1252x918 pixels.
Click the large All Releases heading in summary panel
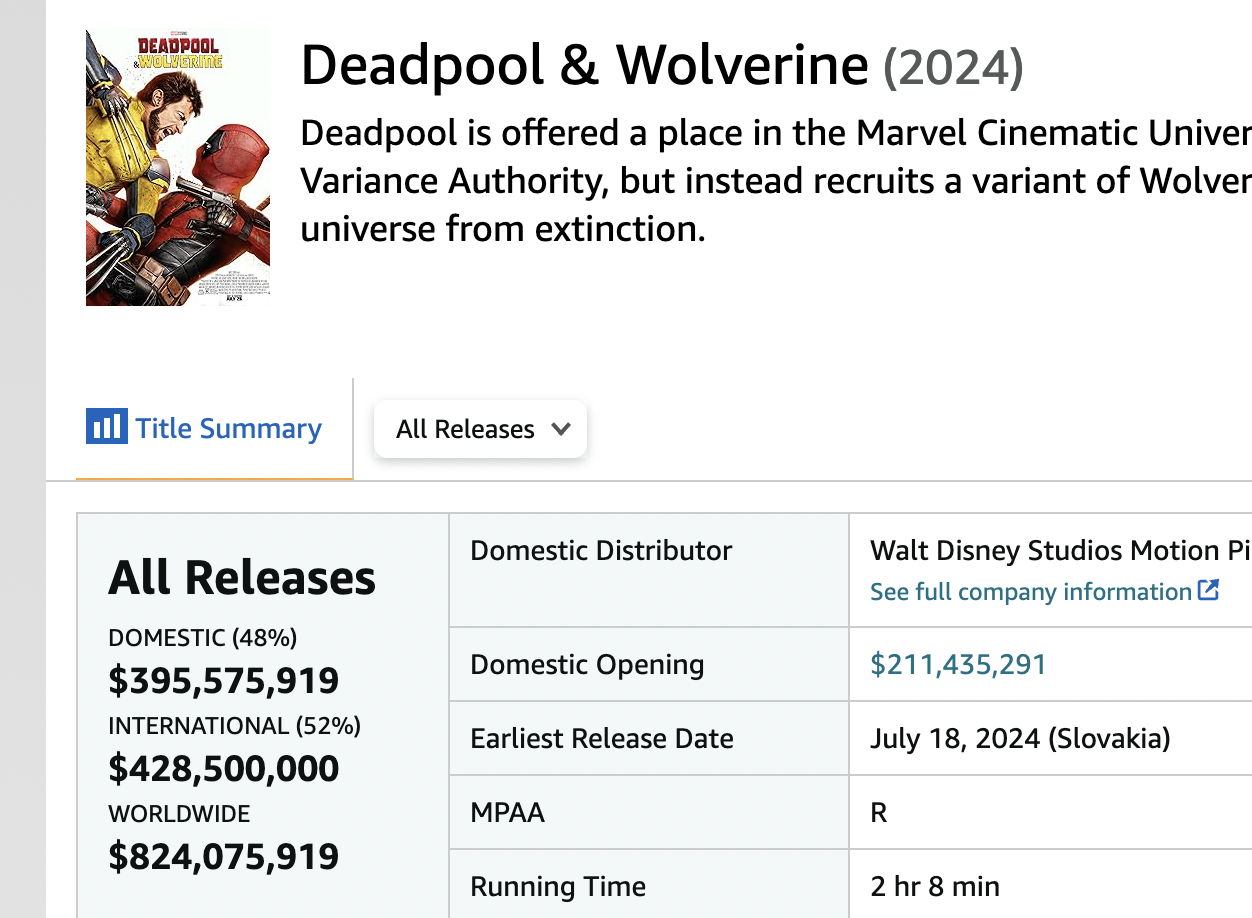pyautogui.click(x=242, y=577)
